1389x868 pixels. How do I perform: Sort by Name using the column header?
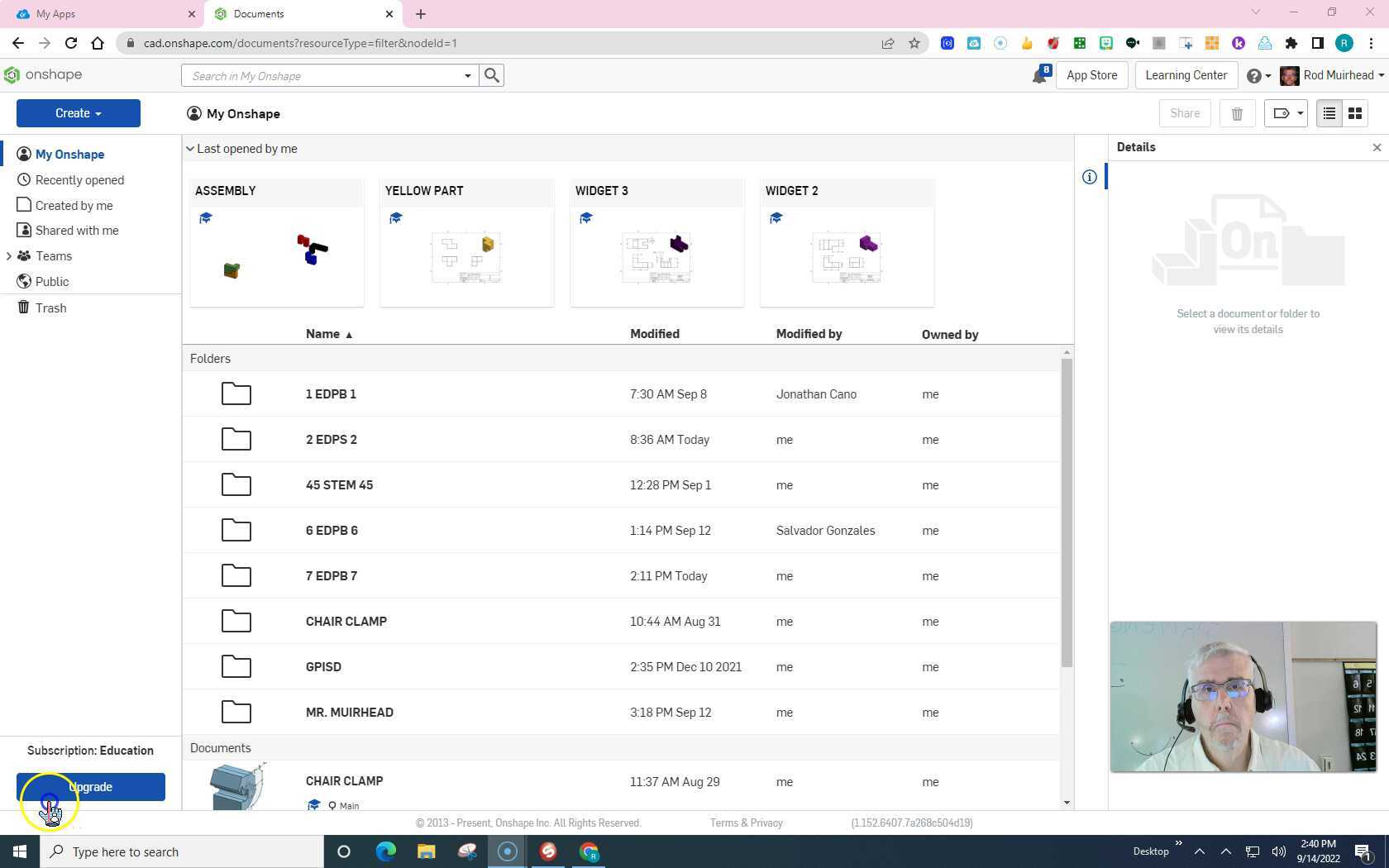(322, 334)
